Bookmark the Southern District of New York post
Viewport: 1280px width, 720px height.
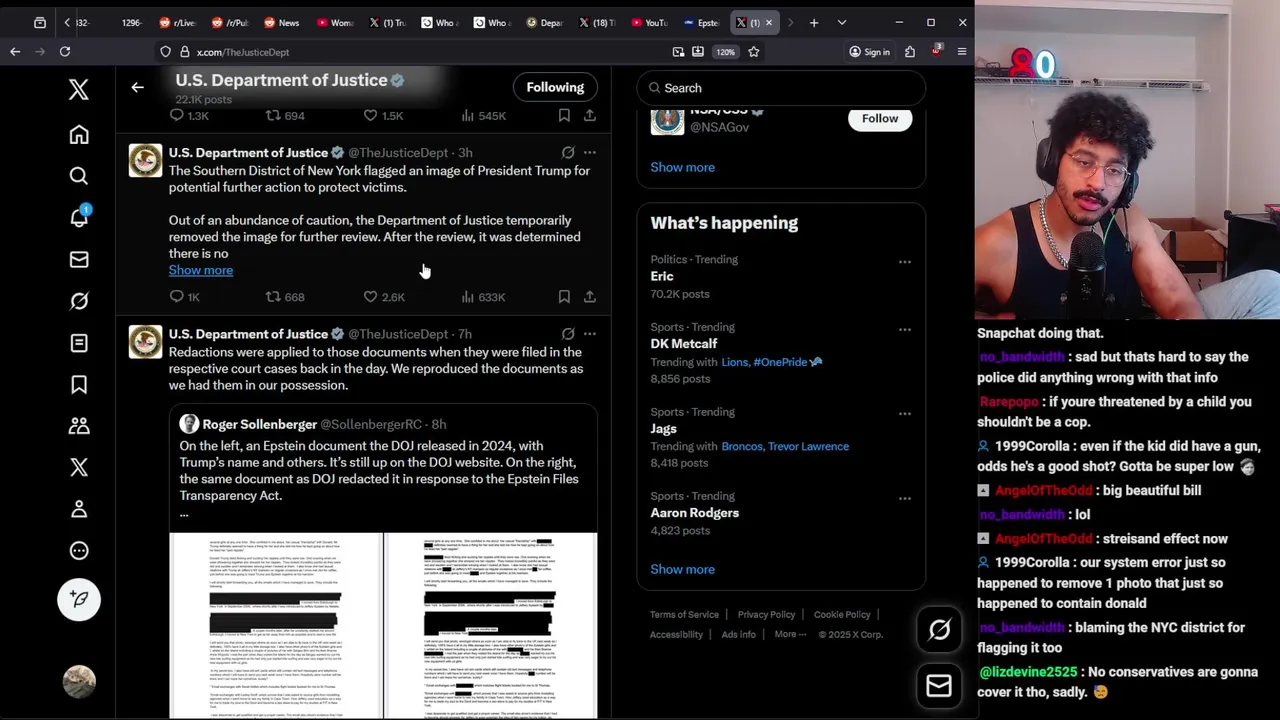(x=564, y=297)
